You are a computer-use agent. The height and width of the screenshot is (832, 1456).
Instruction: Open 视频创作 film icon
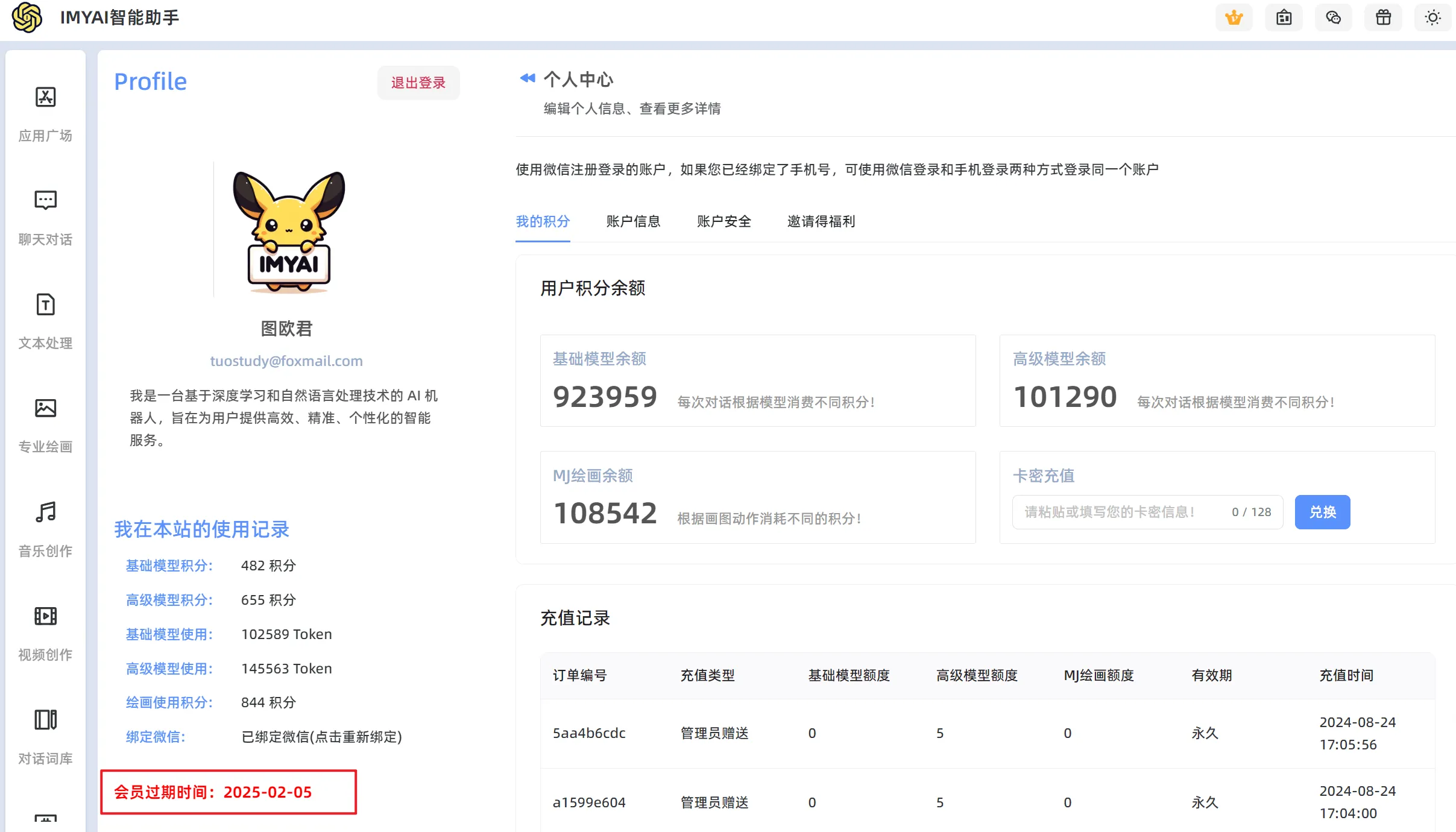[x=45, y=616]
